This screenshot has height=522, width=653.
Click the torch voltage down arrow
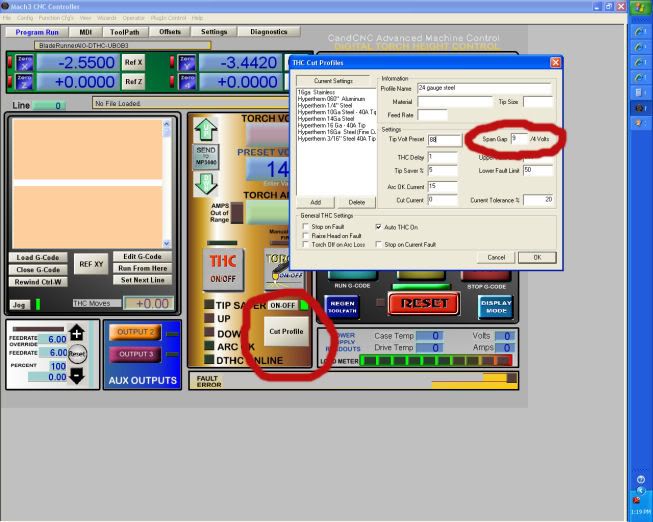[x=204, y=183]
